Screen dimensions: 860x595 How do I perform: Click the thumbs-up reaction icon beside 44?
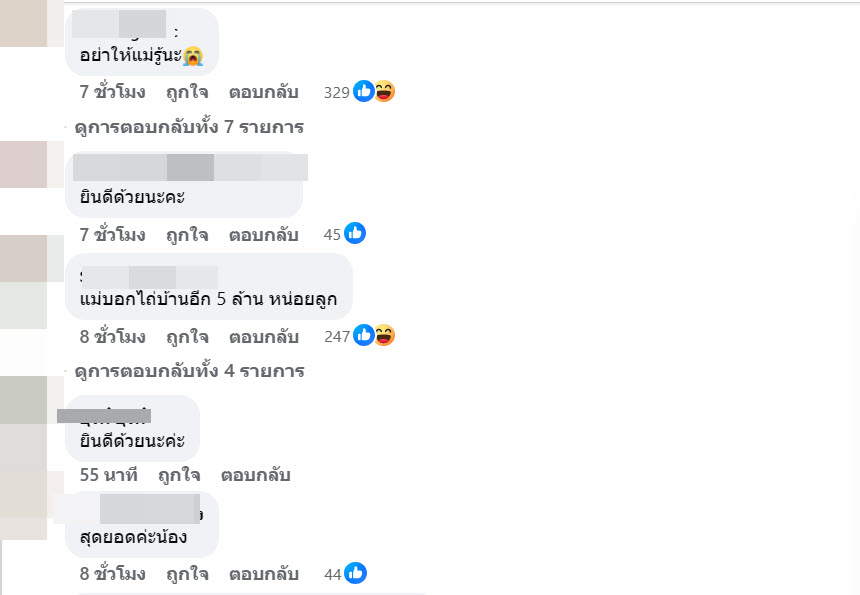[x=355, y=574]
